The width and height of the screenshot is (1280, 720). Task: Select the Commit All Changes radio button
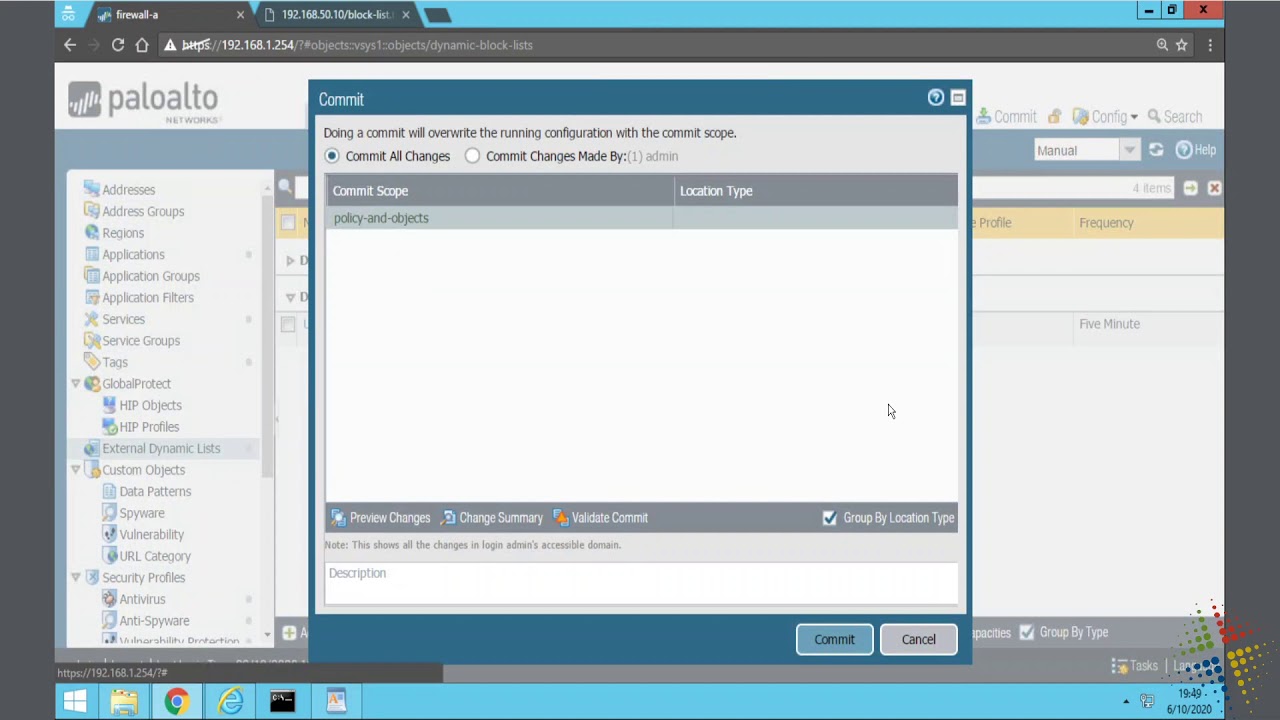point(332,156)
